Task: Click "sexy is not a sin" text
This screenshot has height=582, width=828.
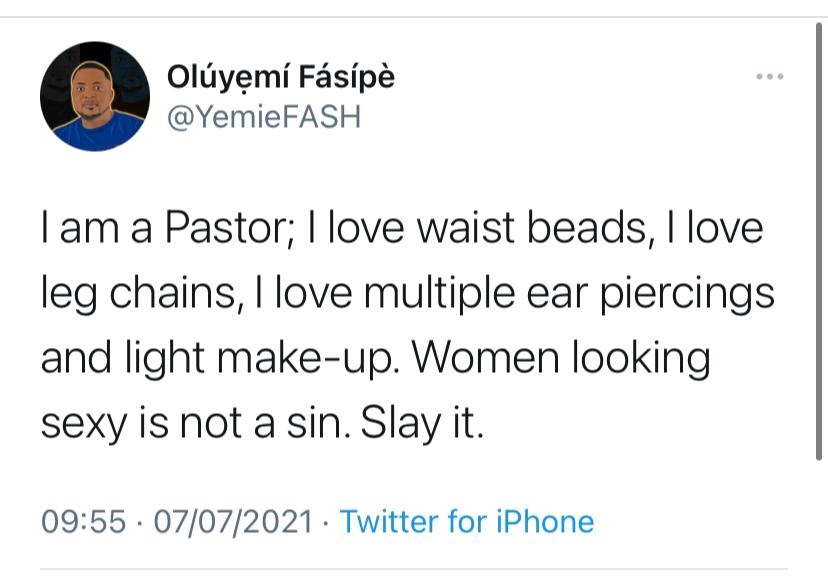Action: [195, 424]
